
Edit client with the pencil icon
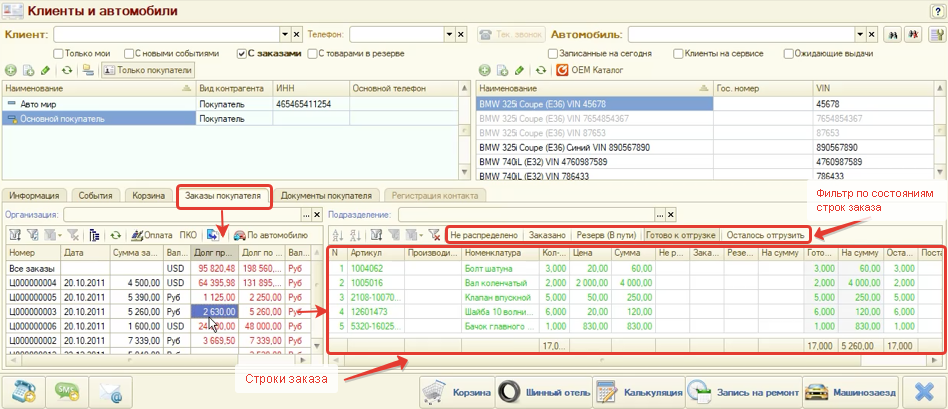pyautogui.click(x=45, y=71)
